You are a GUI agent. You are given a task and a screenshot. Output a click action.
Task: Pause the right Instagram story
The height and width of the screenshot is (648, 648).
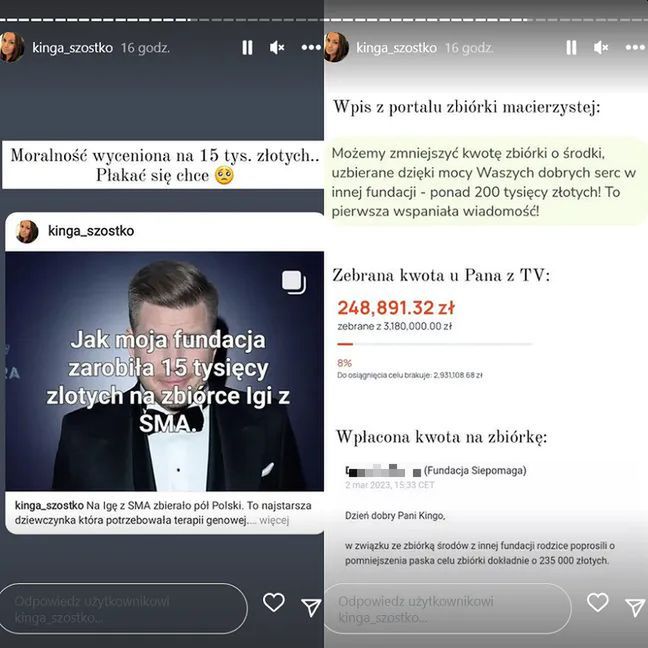pyautogui.click(x=571, y=48)
